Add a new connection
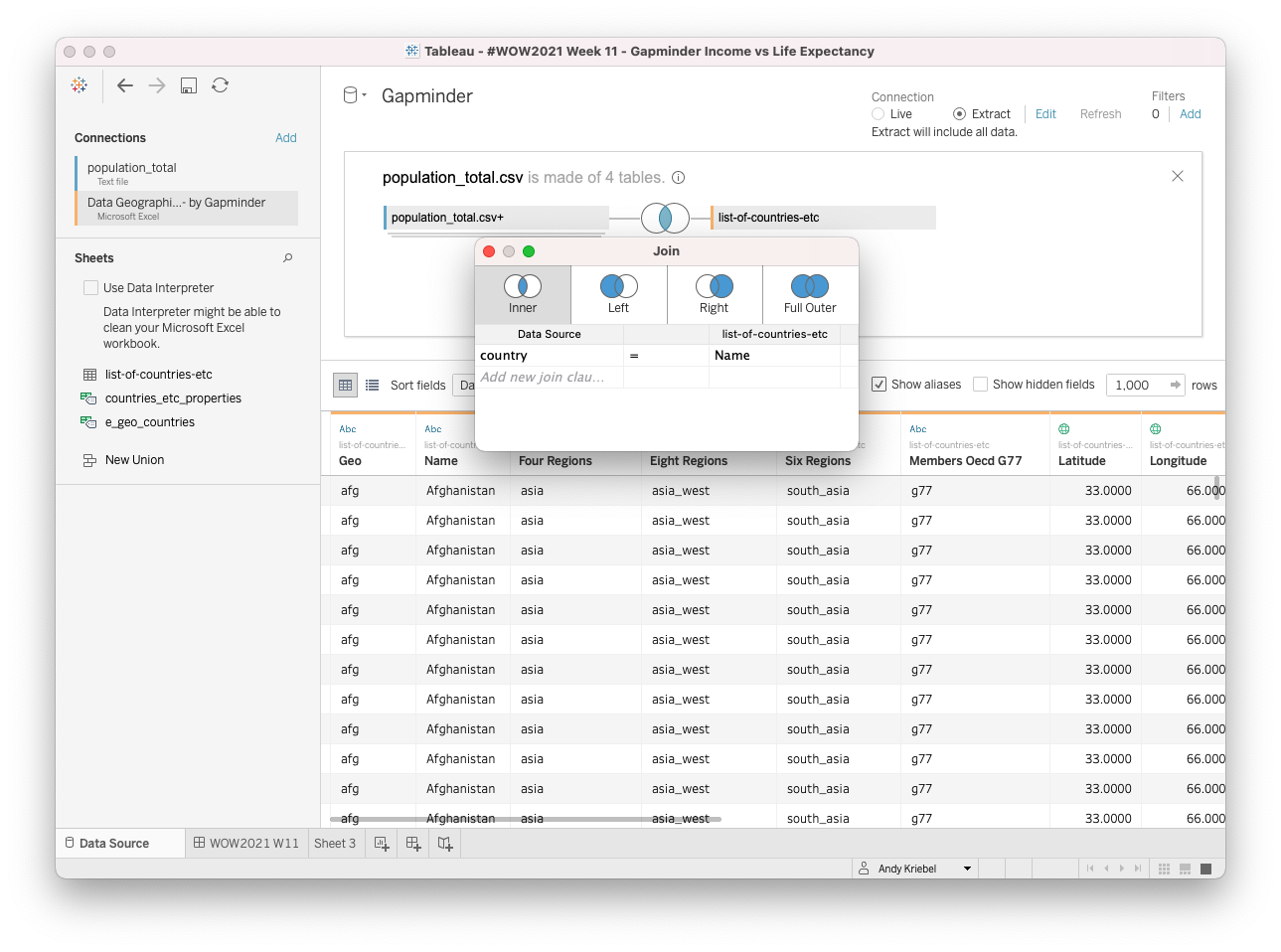Image resolution: width=1281 pixels, height=952 pixels. [286, 138]
